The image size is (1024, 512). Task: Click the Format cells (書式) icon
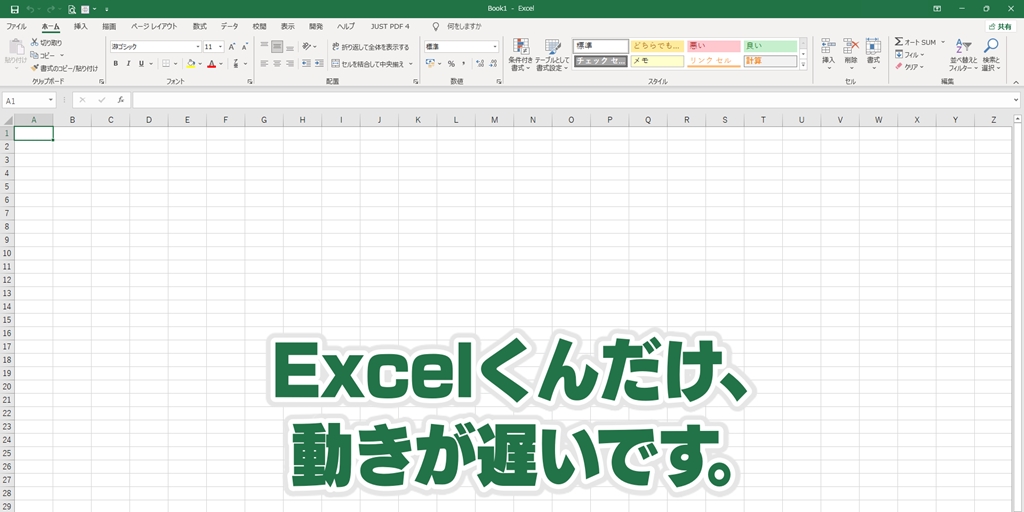click(x=873, y=46)
